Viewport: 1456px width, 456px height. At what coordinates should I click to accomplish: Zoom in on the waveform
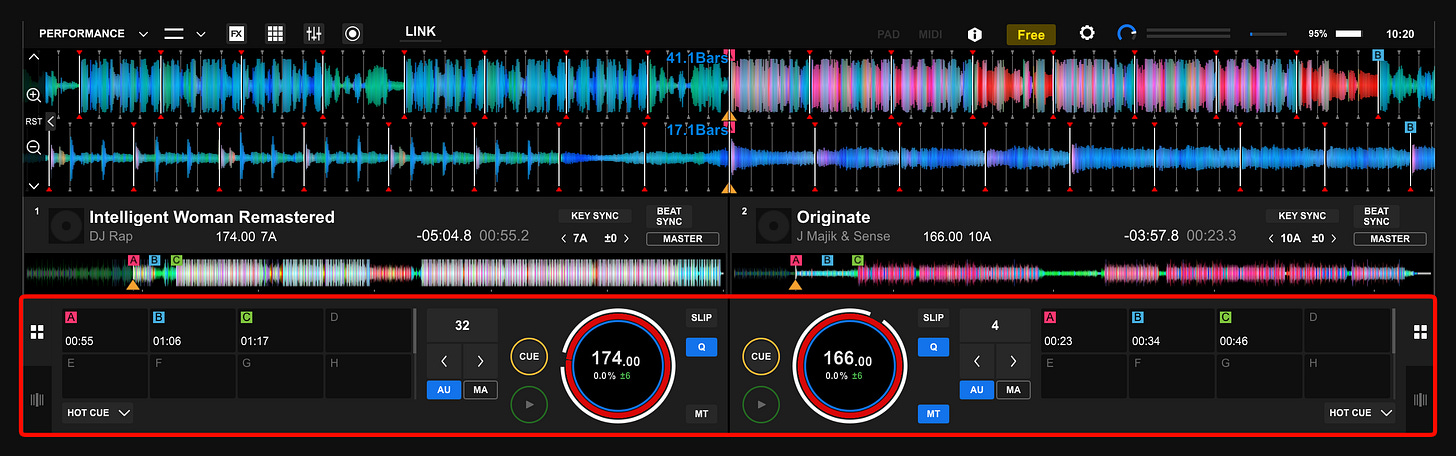(33, 95)
